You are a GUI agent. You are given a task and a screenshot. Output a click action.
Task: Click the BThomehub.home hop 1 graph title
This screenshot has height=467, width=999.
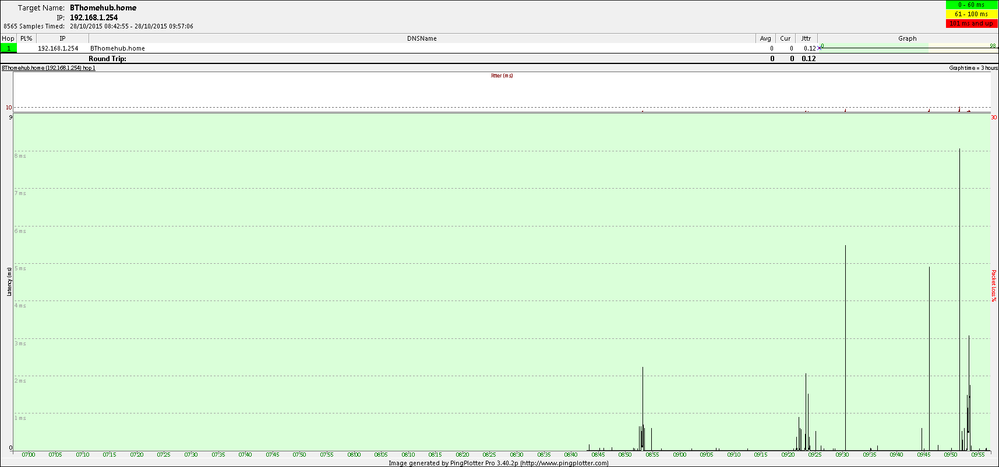click(48, 67)
